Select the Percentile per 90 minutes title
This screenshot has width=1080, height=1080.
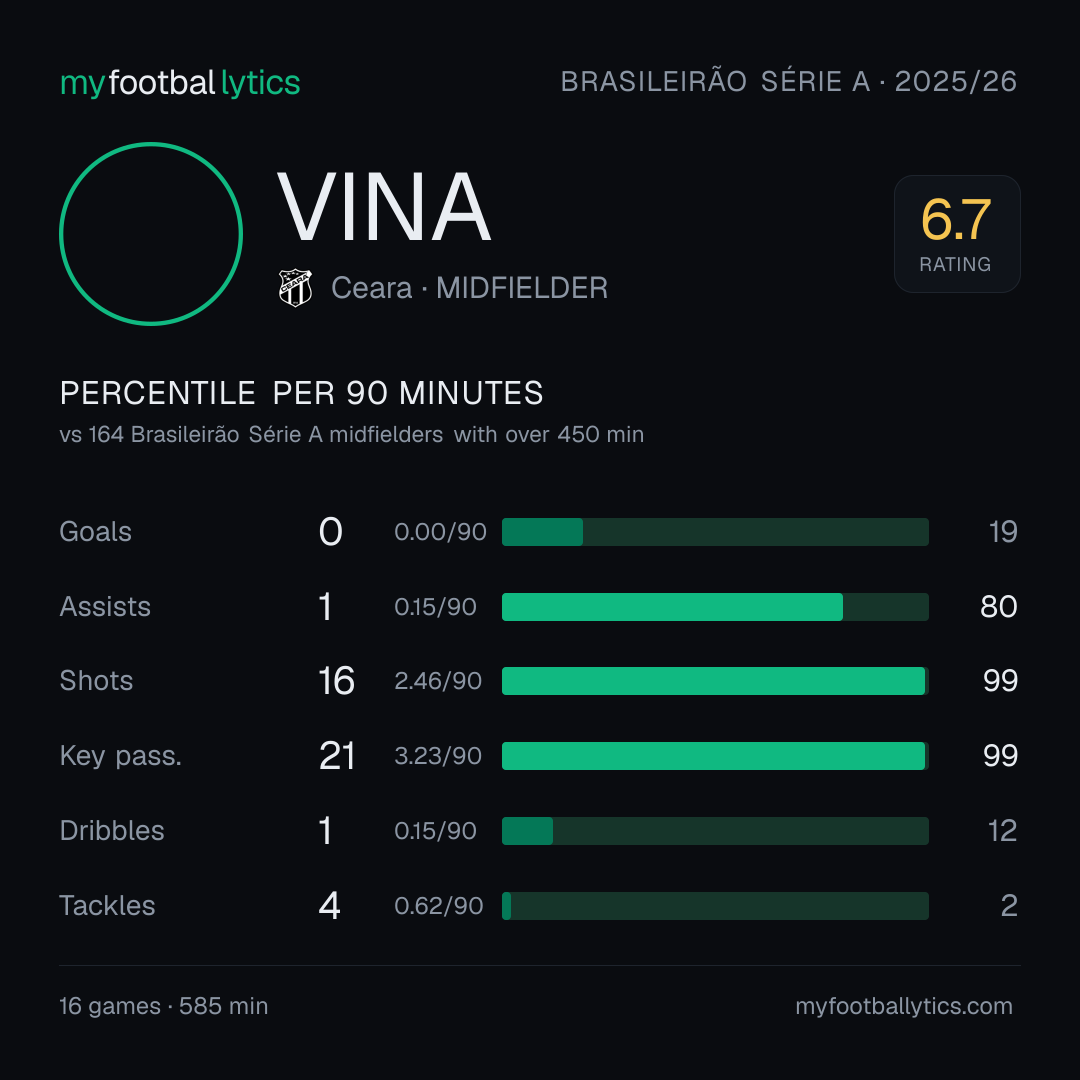point(301,393)
